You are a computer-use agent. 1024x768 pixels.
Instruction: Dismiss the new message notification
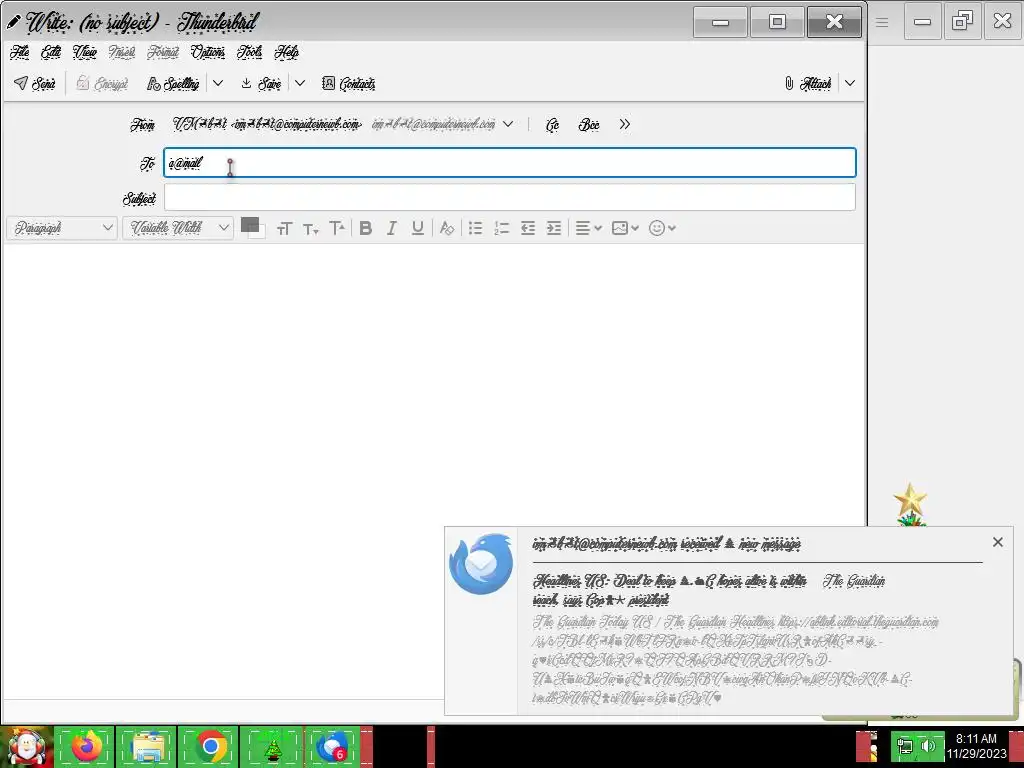[997, 542]
